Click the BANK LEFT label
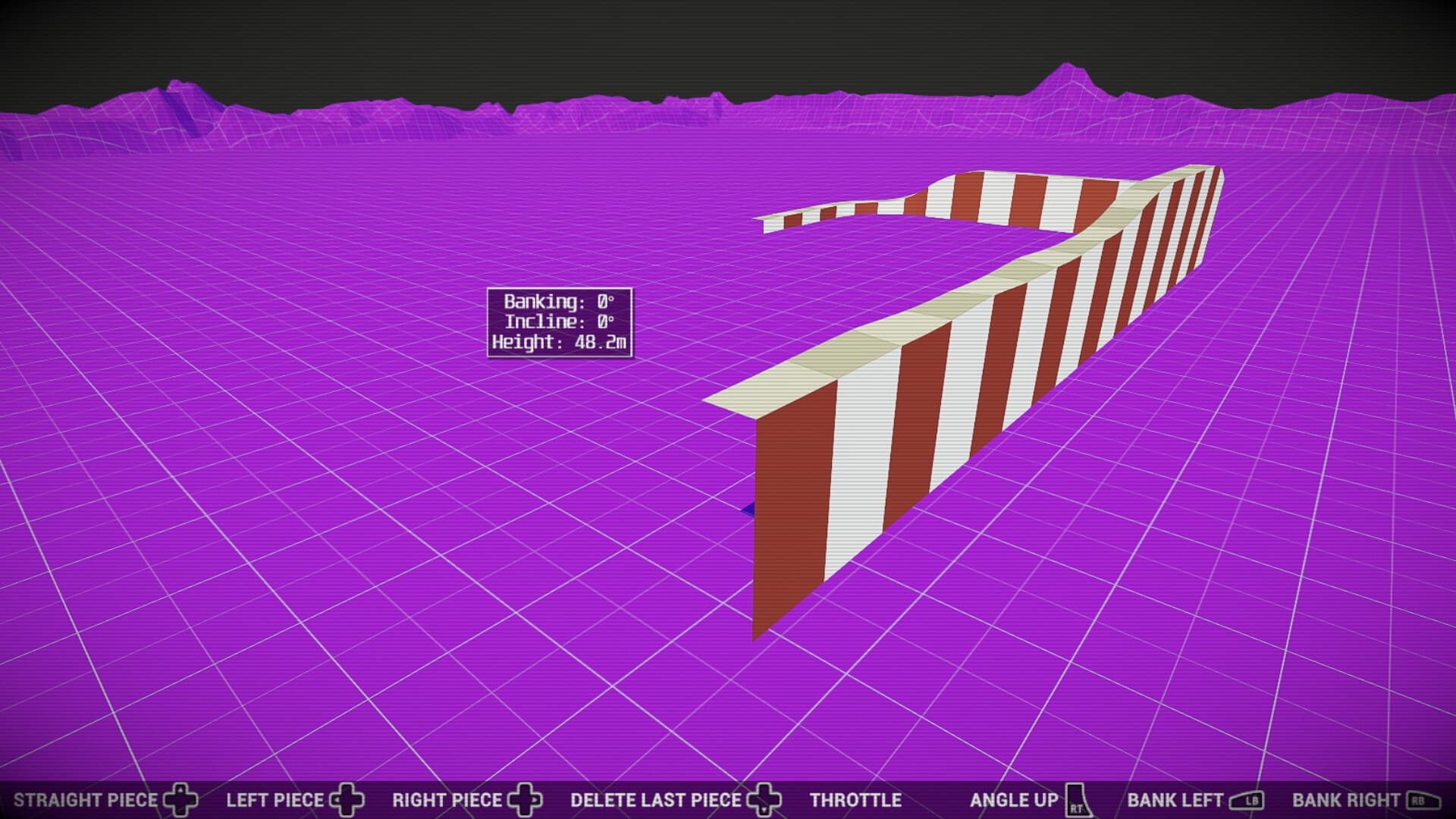1456x819 pixels. click(x=1175, y=800)
